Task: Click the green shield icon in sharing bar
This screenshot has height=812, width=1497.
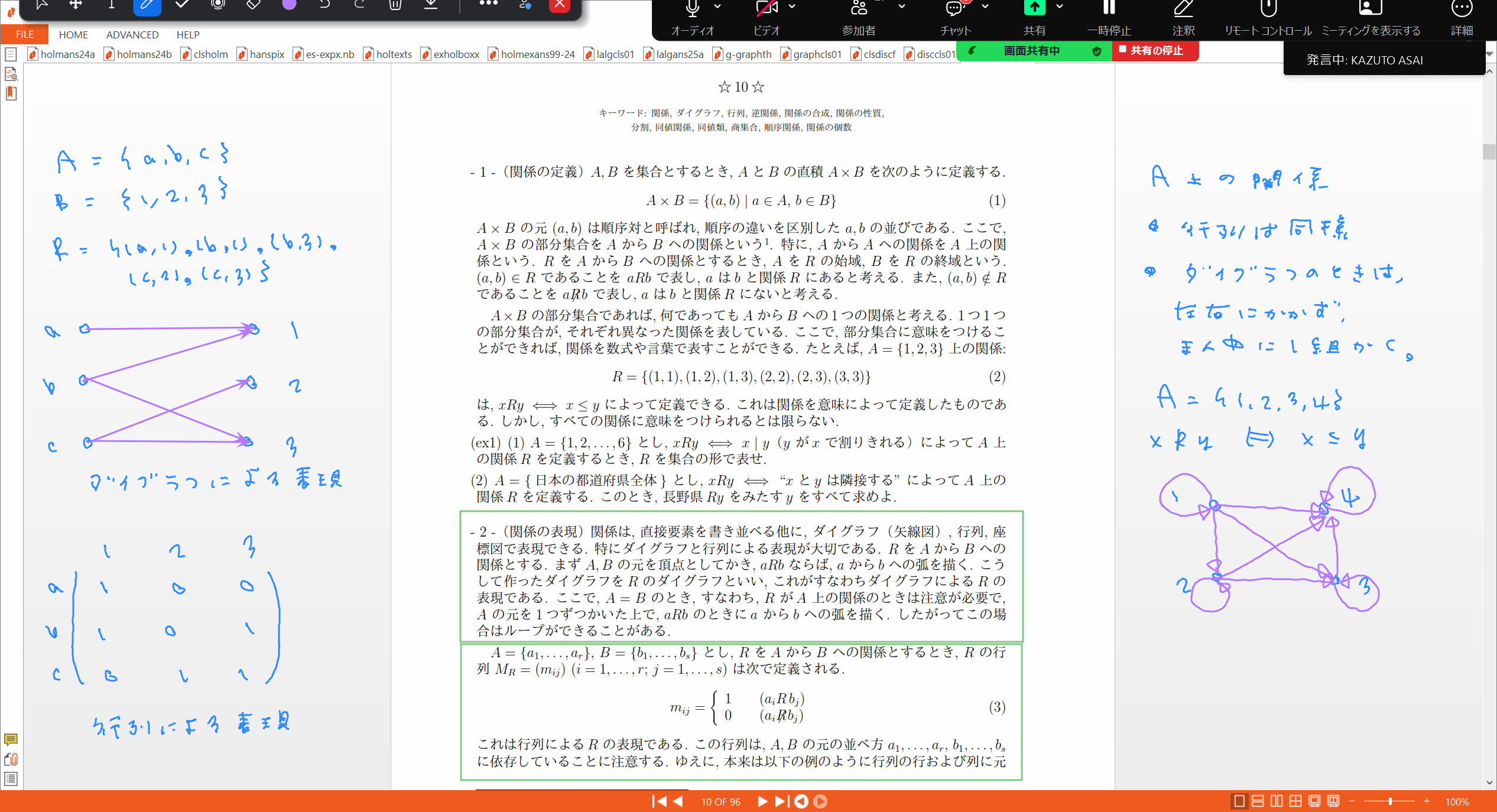Action: (x=1096, y=51)
